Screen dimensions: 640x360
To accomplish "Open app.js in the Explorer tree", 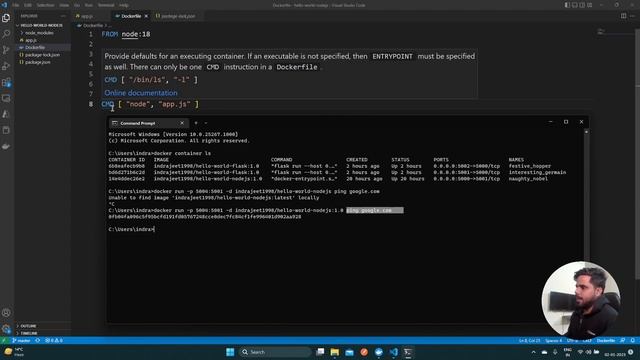I will coord(42,40).
